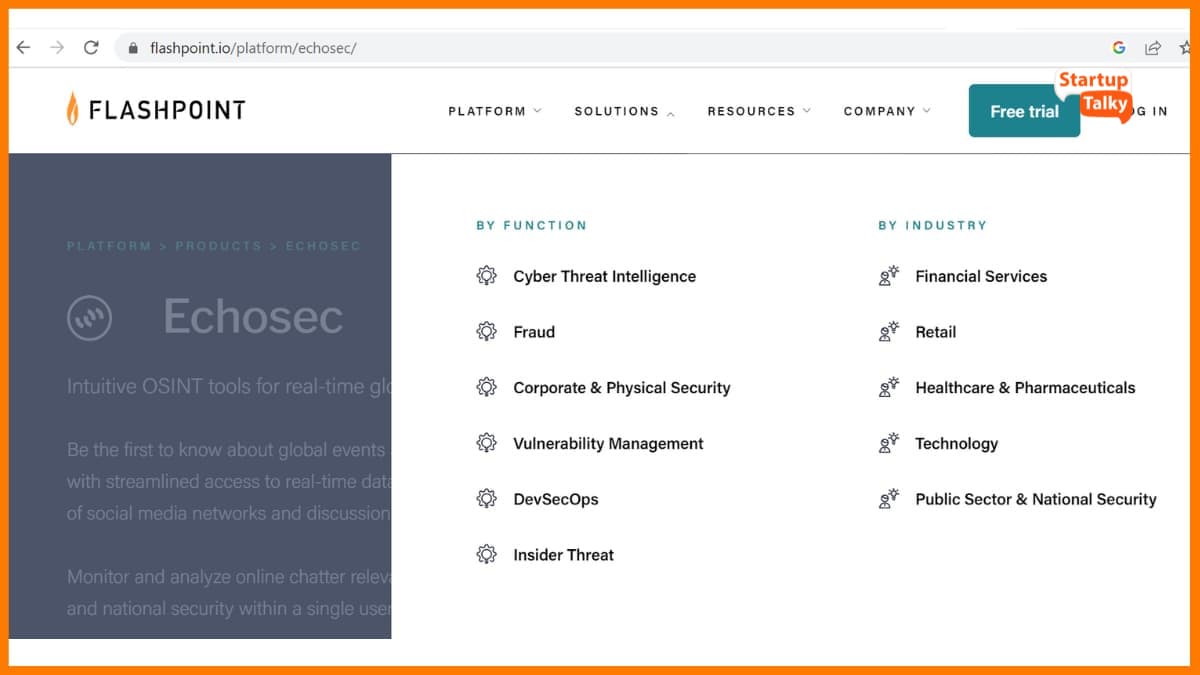Click the person icon beside Technology
The width and height of the screenshot is (1200, 675).
888,443
